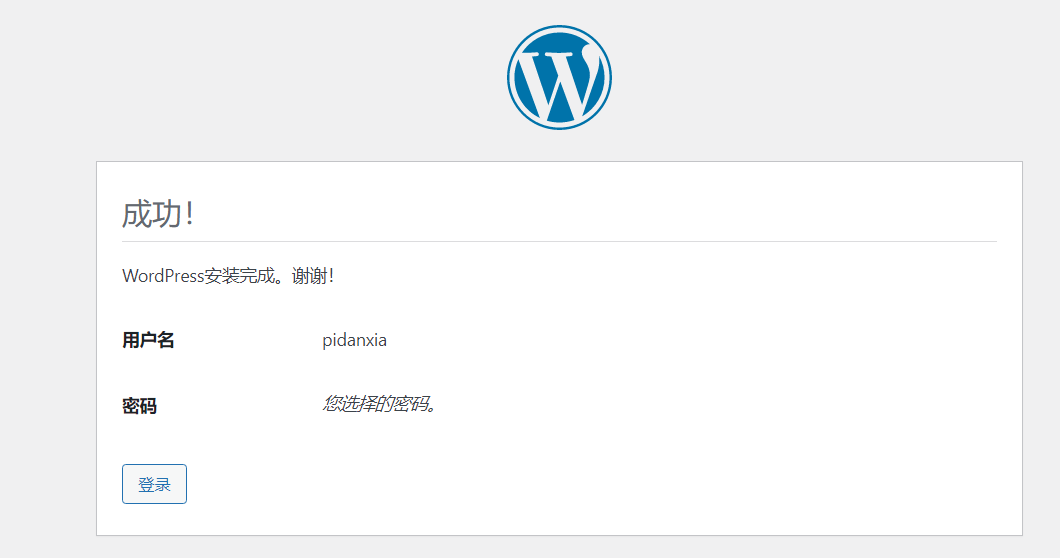
Task: Click the username value pidanxia
Action: pyautogui.click(x=354, y=340)
